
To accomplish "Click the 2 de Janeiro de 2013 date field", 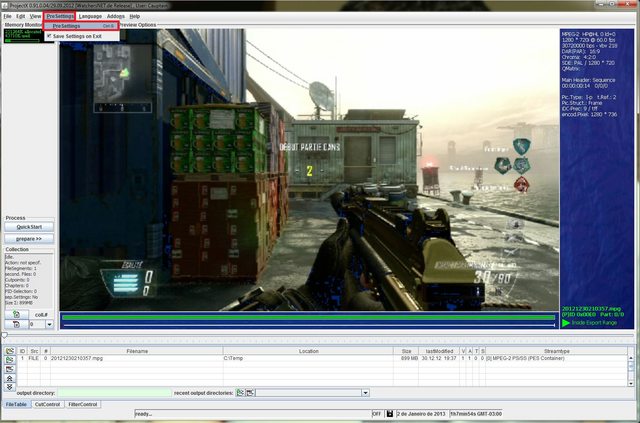I will pyautogui.click(x=422, y=414).
